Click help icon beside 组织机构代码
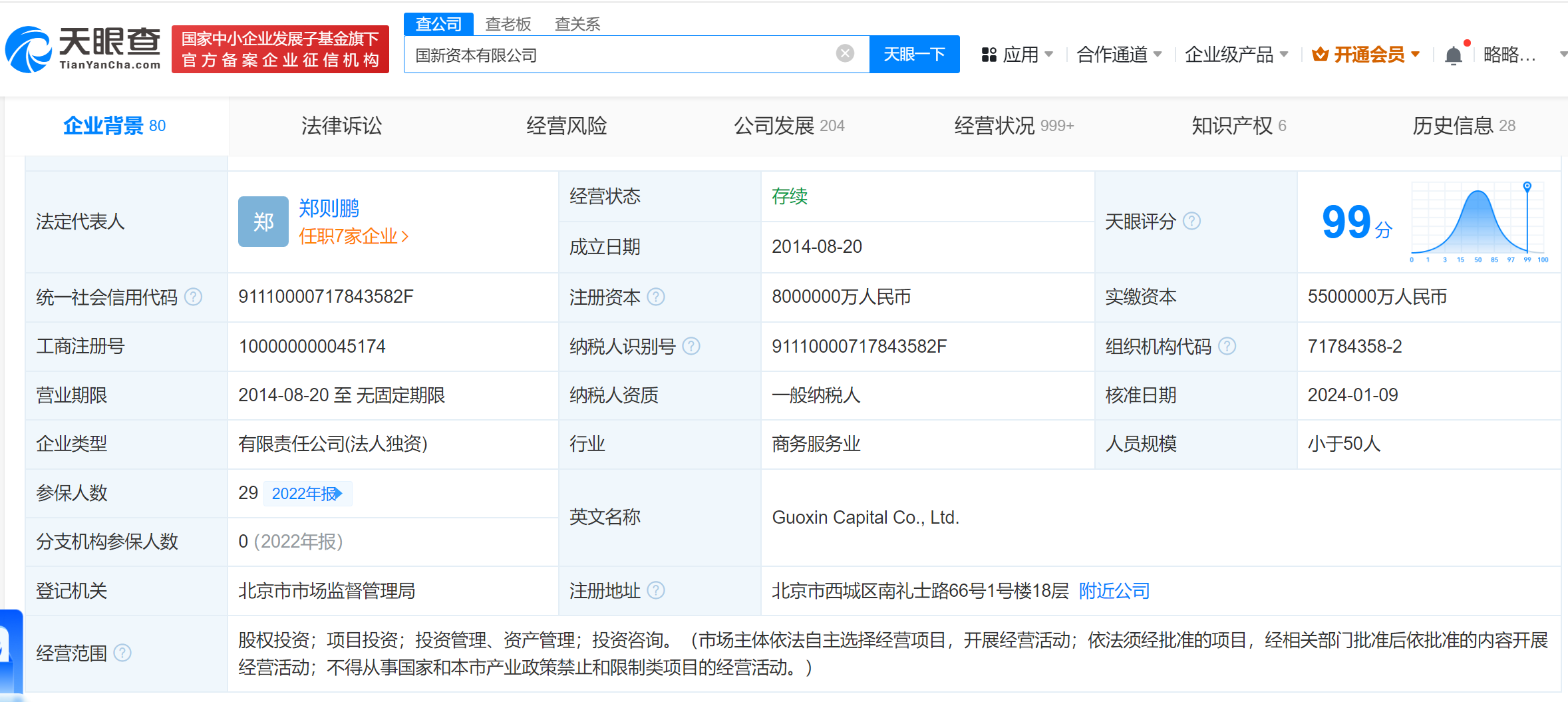This screenshot has width=1568, height=702. point(1227,346)
